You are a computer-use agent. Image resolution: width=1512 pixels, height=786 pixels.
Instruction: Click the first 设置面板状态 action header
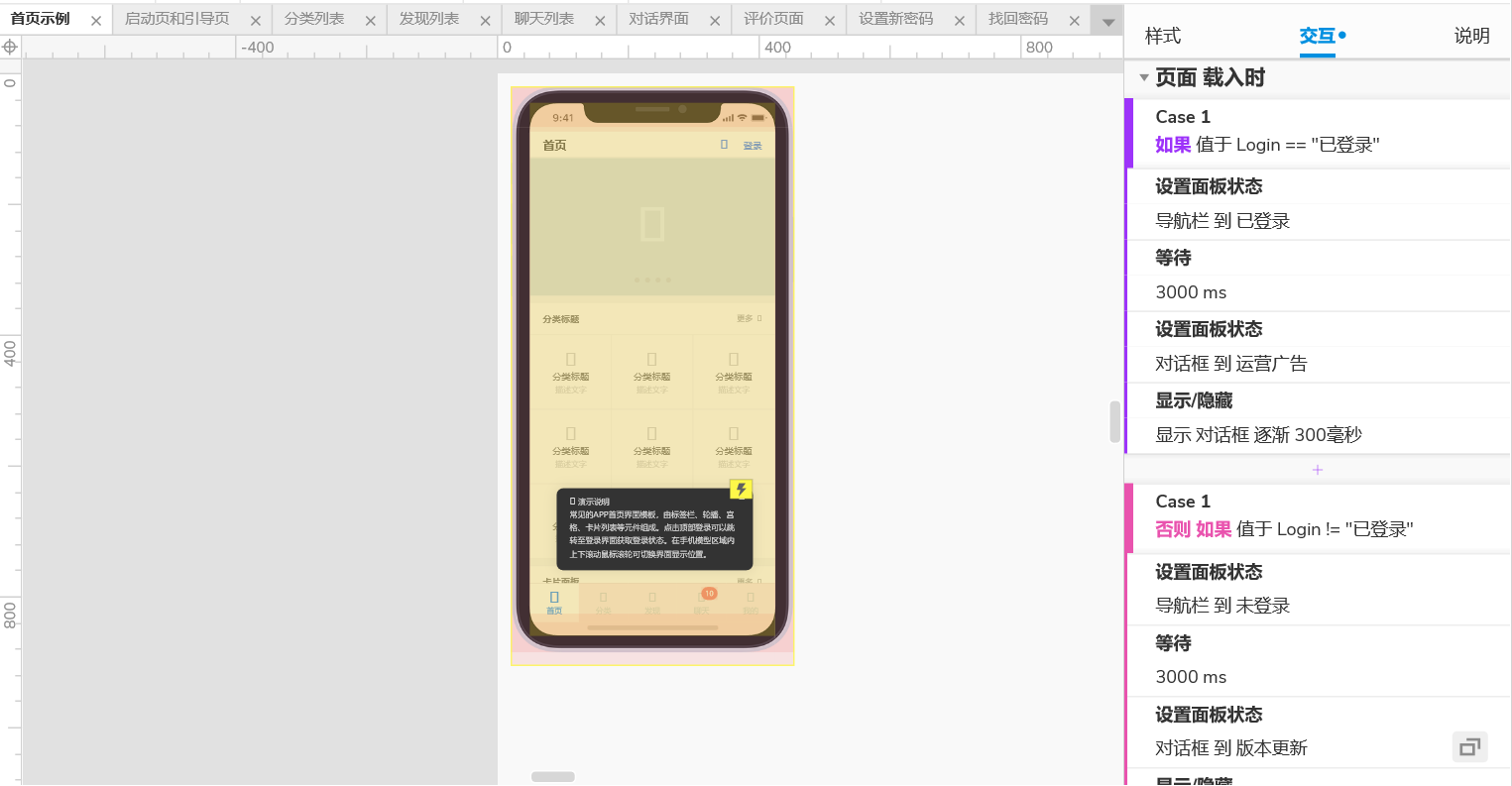point(1209,186)
